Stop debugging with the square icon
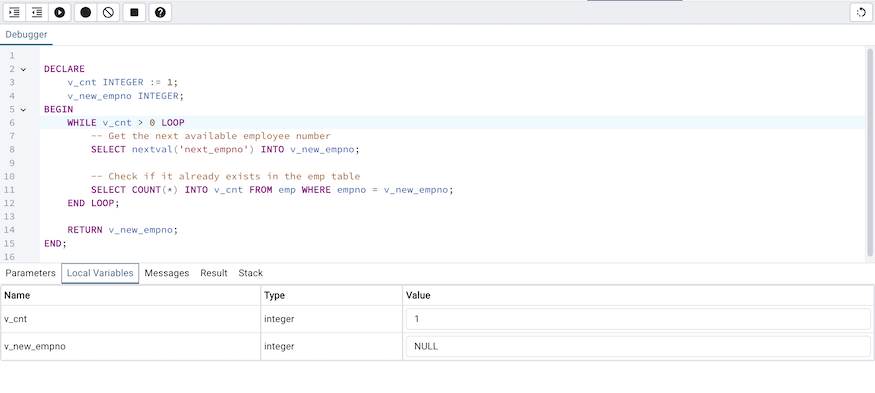Viewport: 875px width, 393px height. 134,12
